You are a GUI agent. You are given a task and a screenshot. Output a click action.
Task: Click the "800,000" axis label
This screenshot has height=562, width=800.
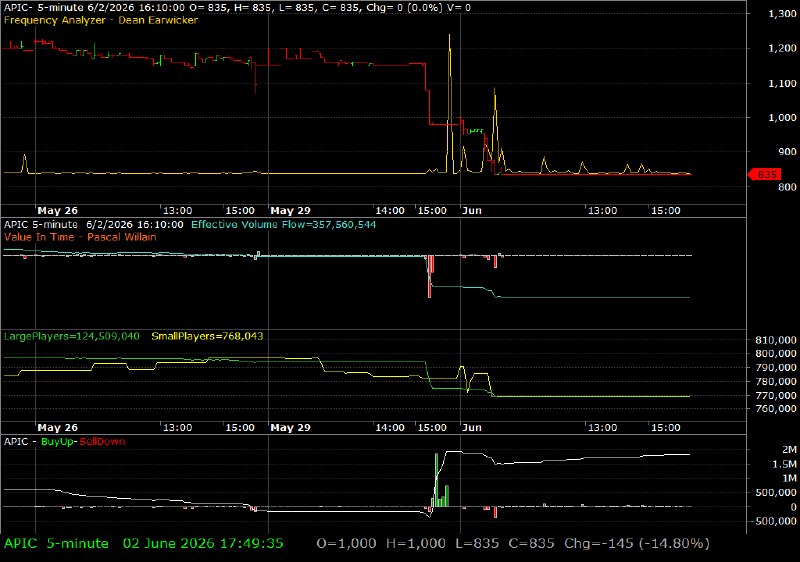coord(776,353)
